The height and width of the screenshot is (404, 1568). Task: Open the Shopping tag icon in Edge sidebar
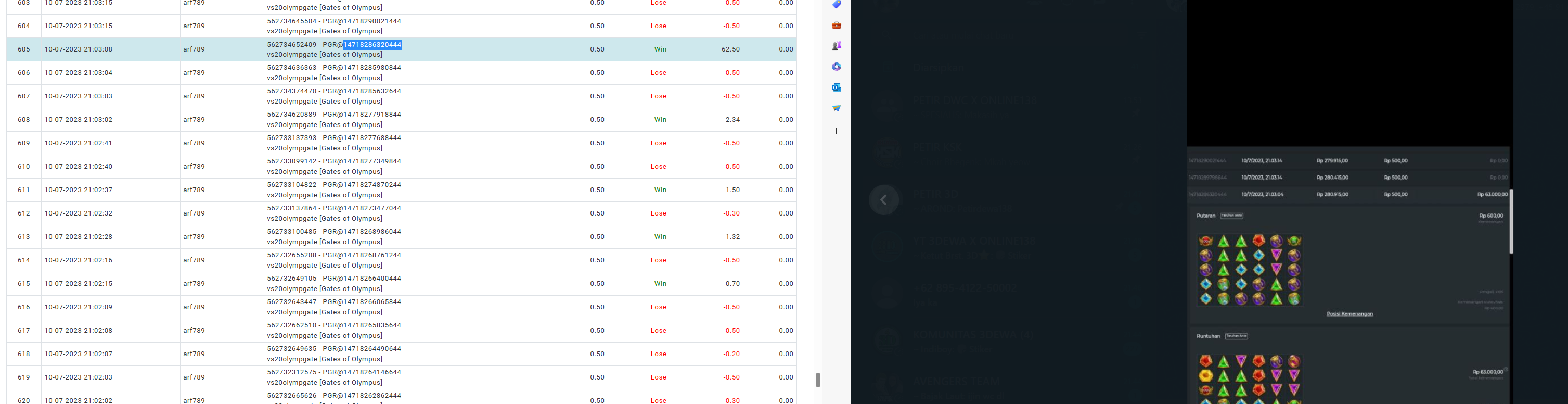837,4
